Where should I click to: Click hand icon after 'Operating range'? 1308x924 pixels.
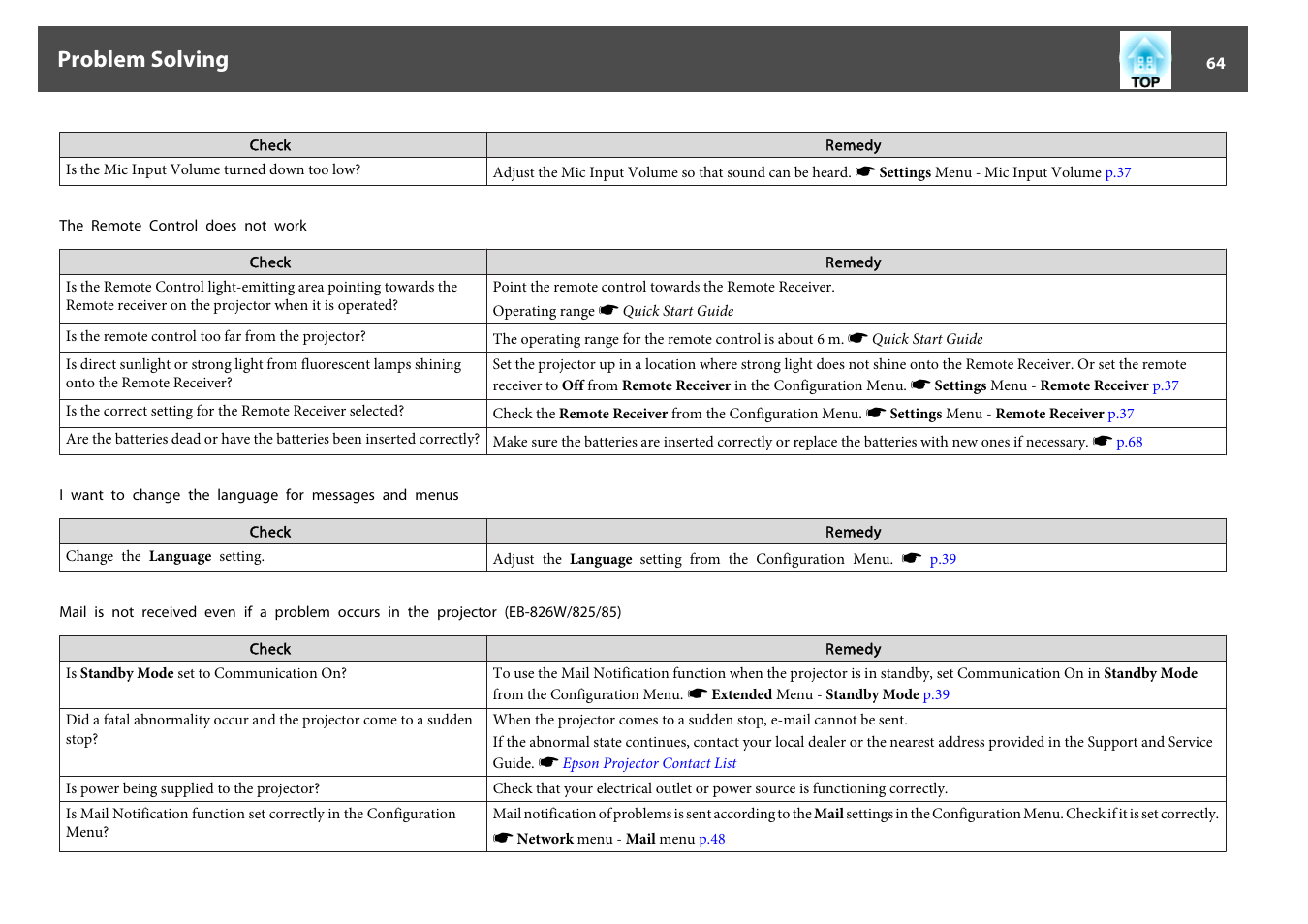(x=608, y=310)
